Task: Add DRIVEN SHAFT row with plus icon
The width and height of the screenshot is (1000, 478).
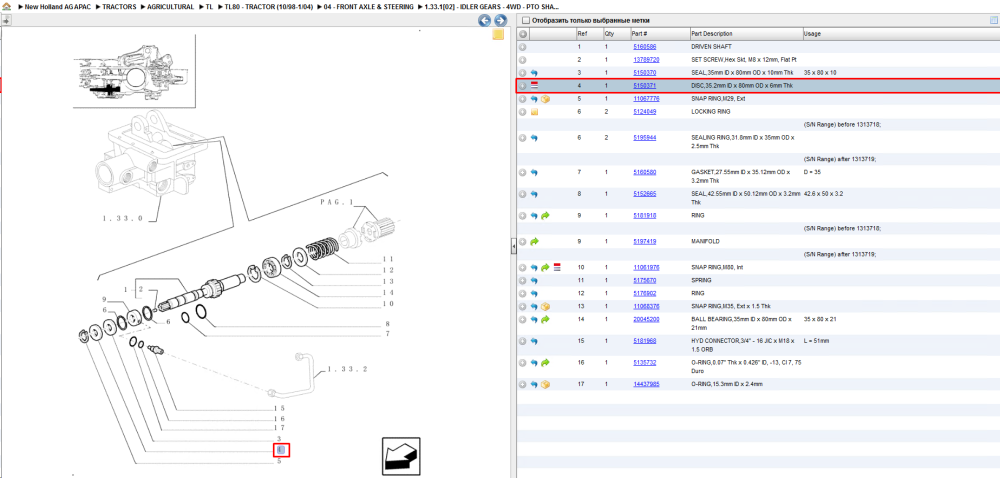Action: coord(522,47)
